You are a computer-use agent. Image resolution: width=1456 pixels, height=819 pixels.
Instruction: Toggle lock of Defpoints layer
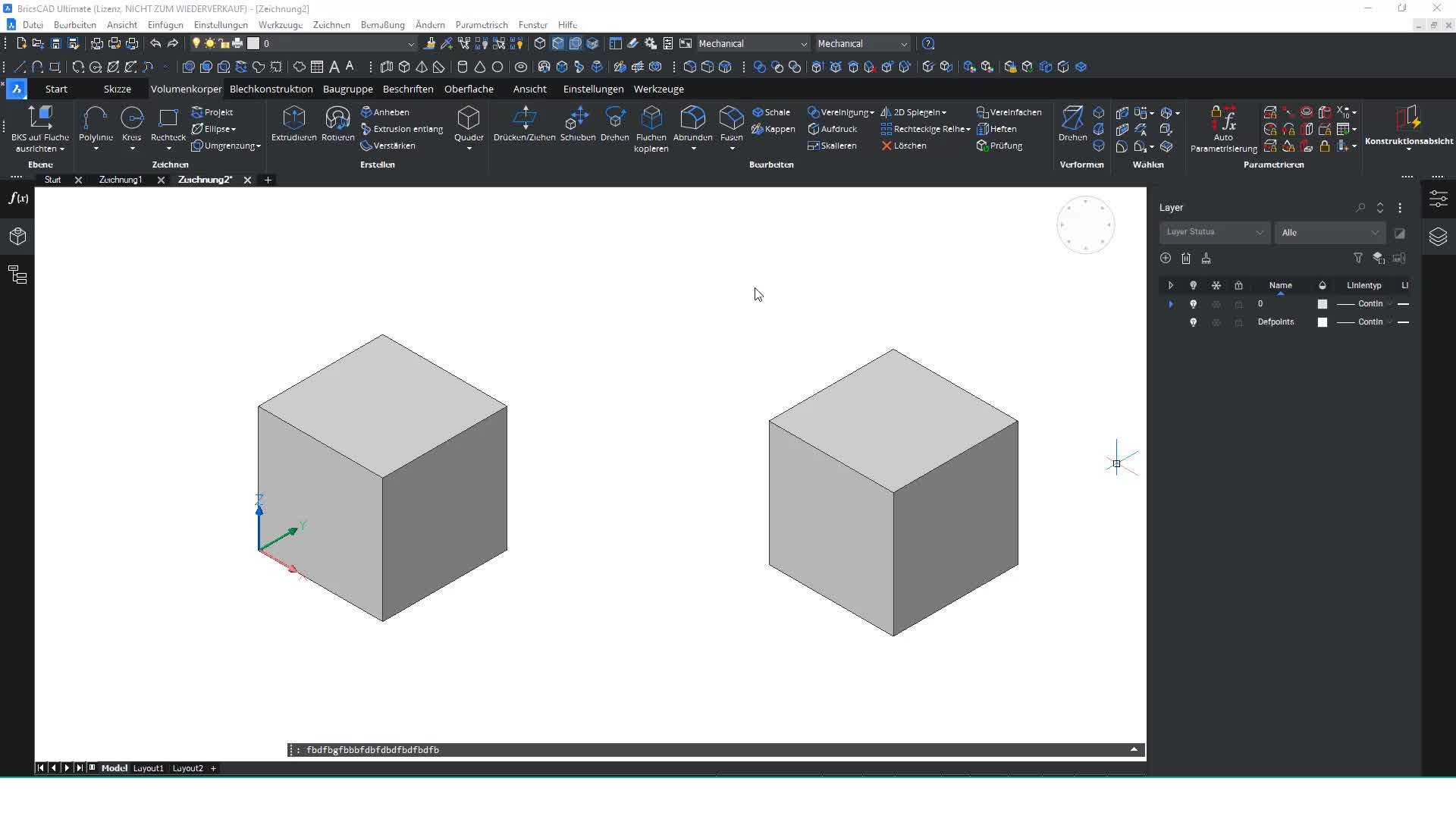[1238, 322]
